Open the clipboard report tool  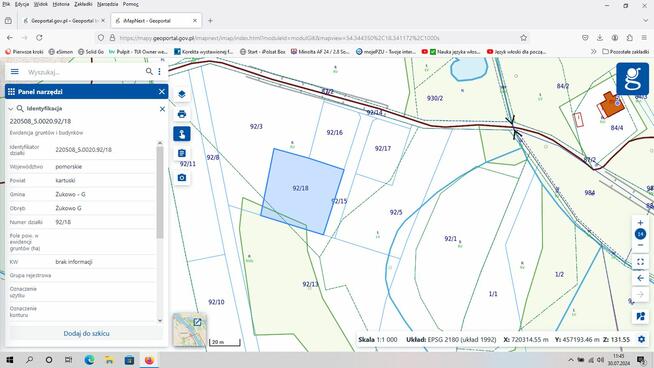pyautogui.click(x=182, y=154)
